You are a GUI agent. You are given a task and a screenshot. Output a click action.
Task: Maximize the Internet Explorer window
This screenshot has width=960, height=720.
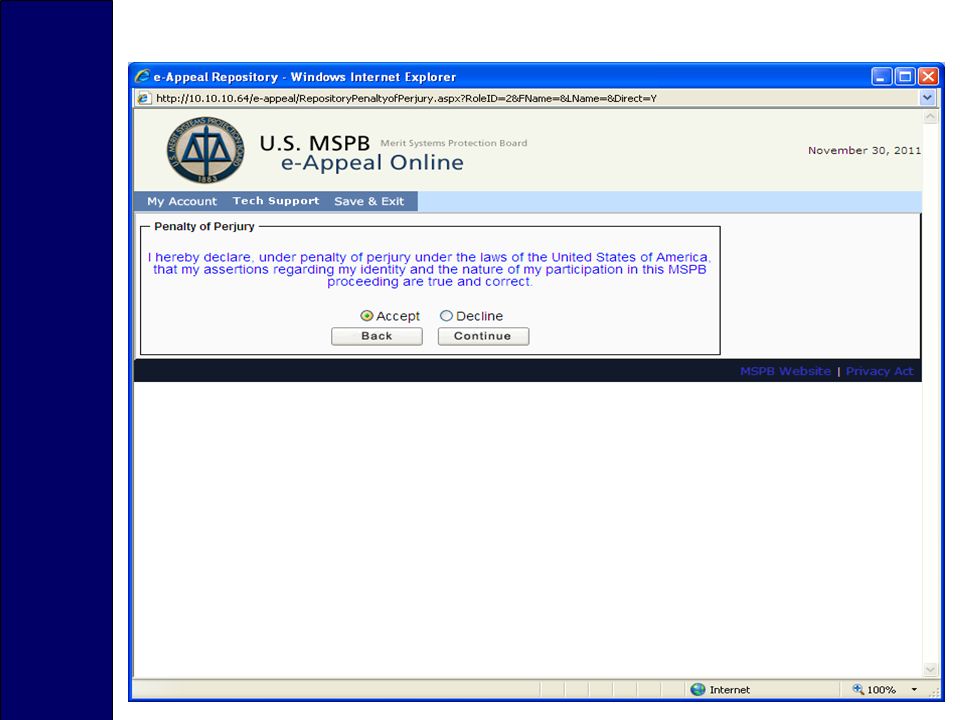point(905,77)
